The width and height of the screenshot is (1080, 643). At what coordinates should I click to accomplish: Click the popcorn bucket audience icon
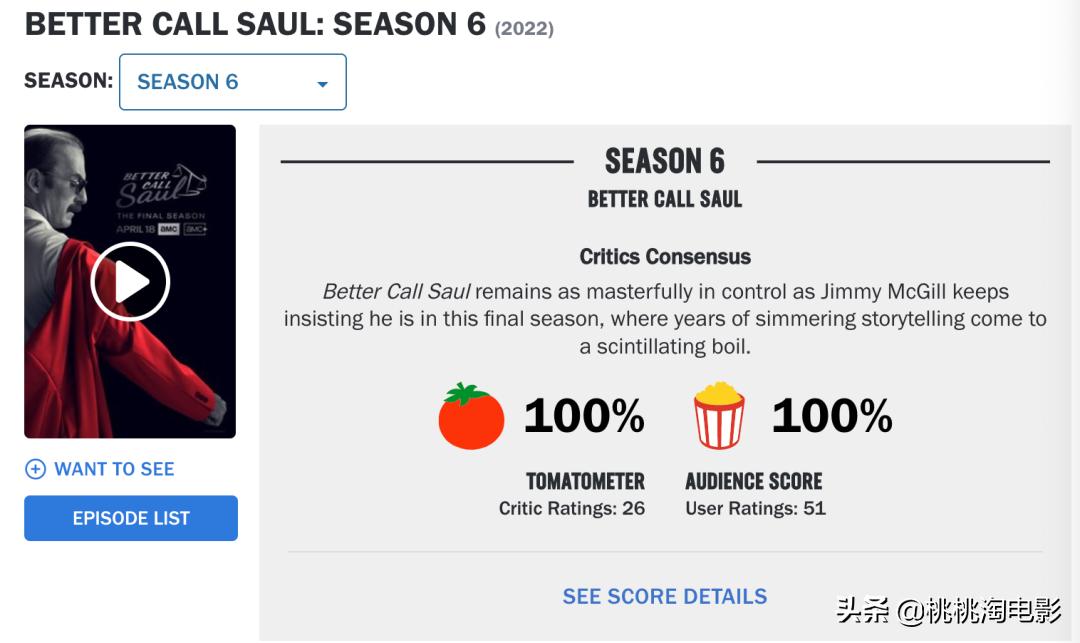coord(718,415)
